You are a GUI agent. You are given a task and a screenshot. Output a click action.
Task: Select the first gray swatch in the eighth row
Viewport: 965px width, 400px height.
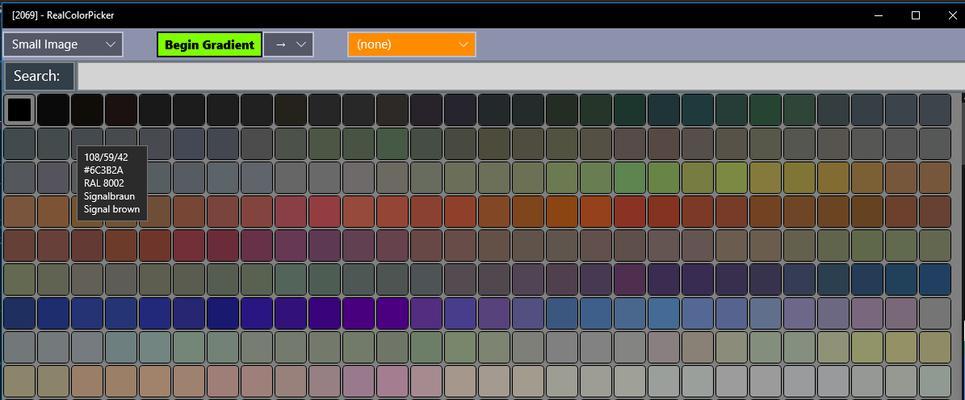pyautogui.click(x=19, y=346)
